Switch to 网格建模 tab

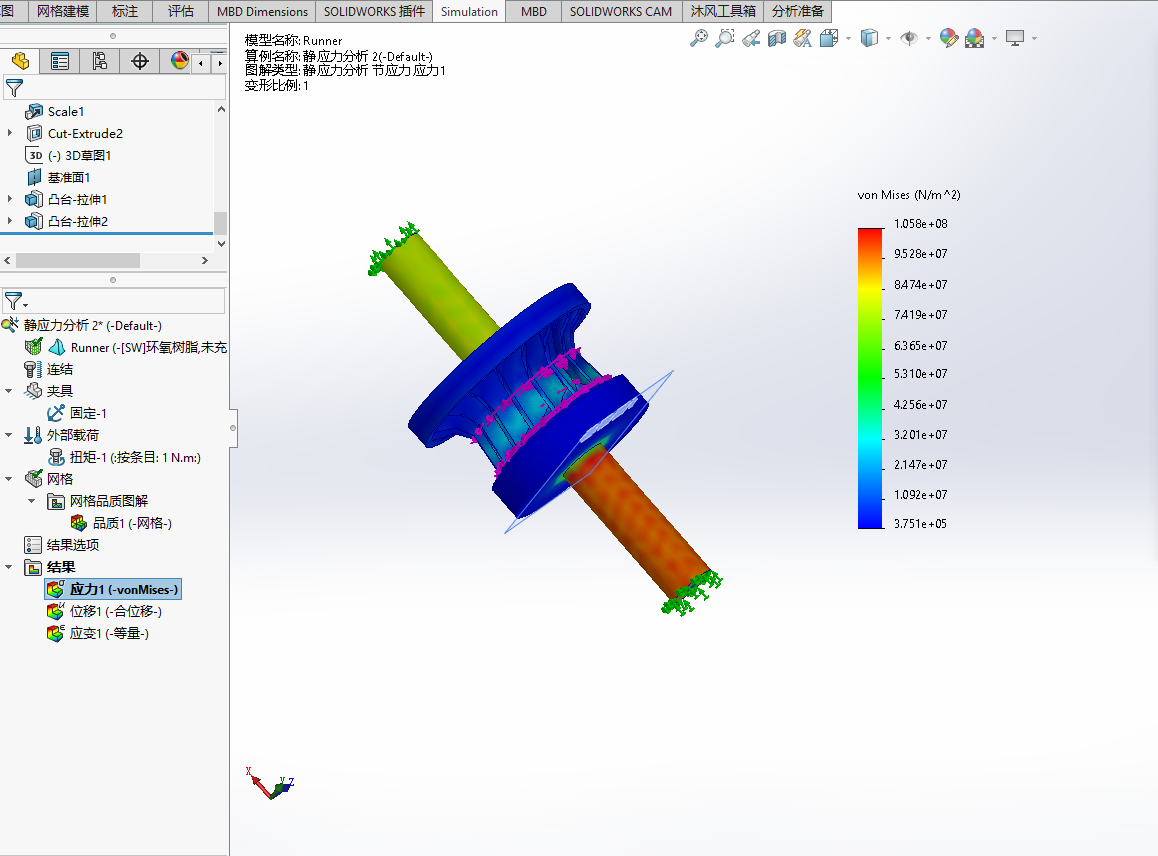(63, 12)
